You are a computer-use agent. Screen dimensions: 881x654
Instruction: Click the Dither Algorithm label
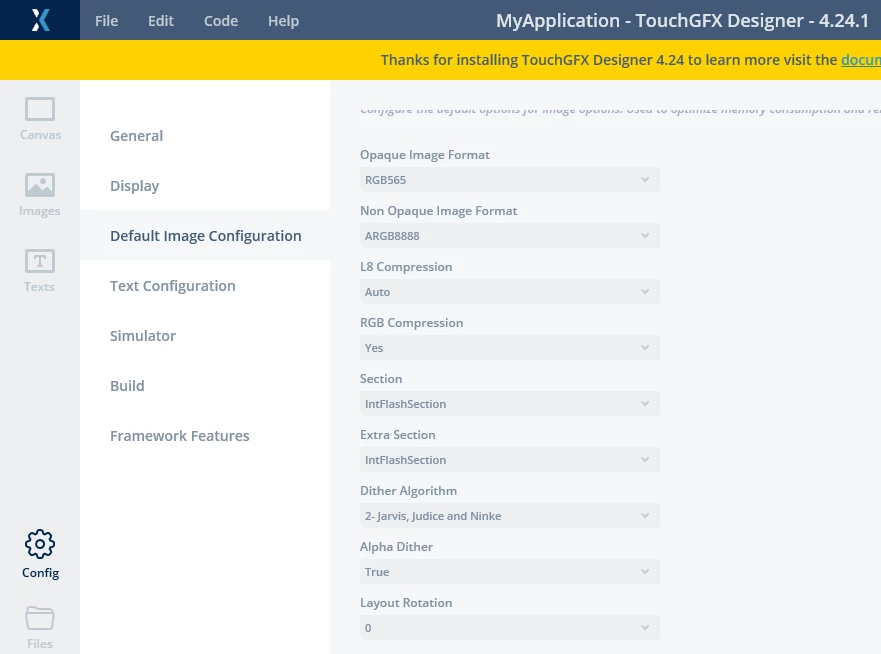click(x=408, y=490)
